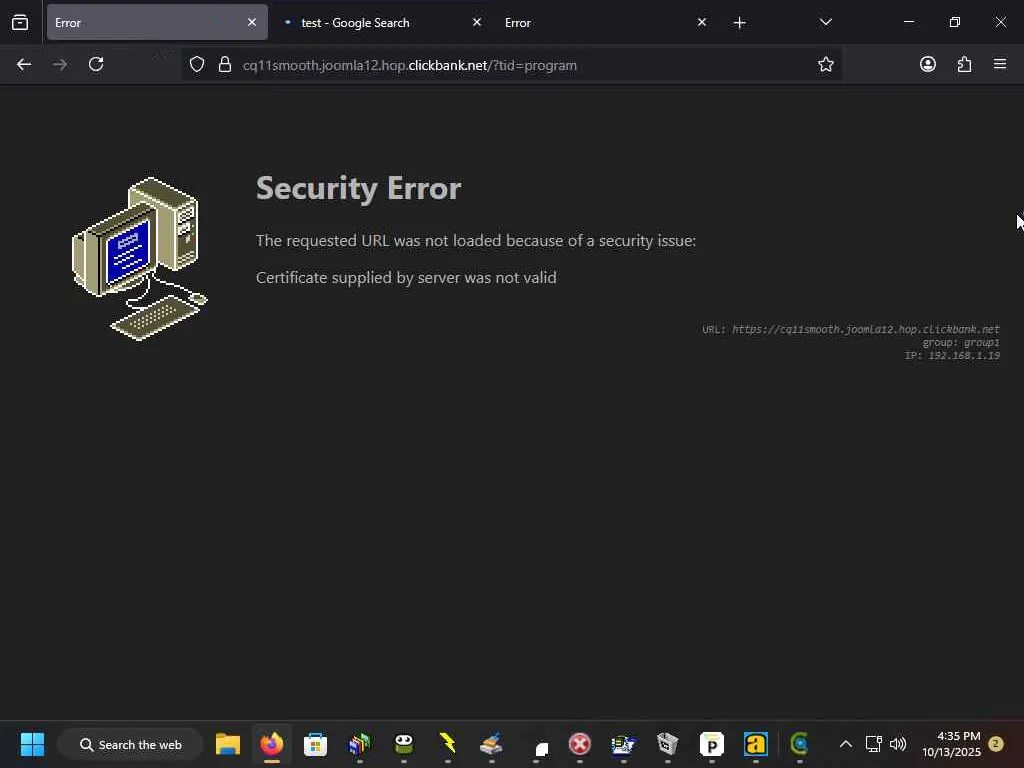Screen dimensions: 1024x768
Task: Restore down the Firefox window
Action: [955, 22]
